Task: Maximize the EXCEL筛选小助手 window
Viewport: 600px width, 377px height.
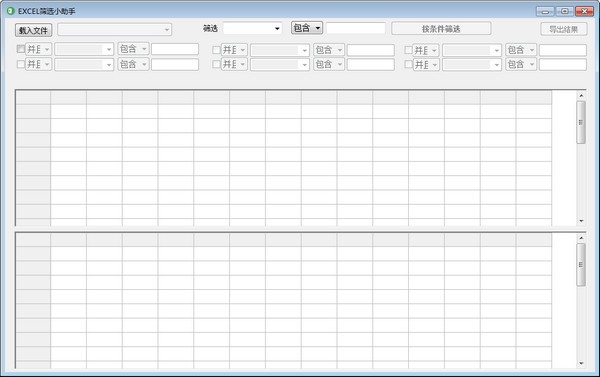Action: (x=564, y=11)
